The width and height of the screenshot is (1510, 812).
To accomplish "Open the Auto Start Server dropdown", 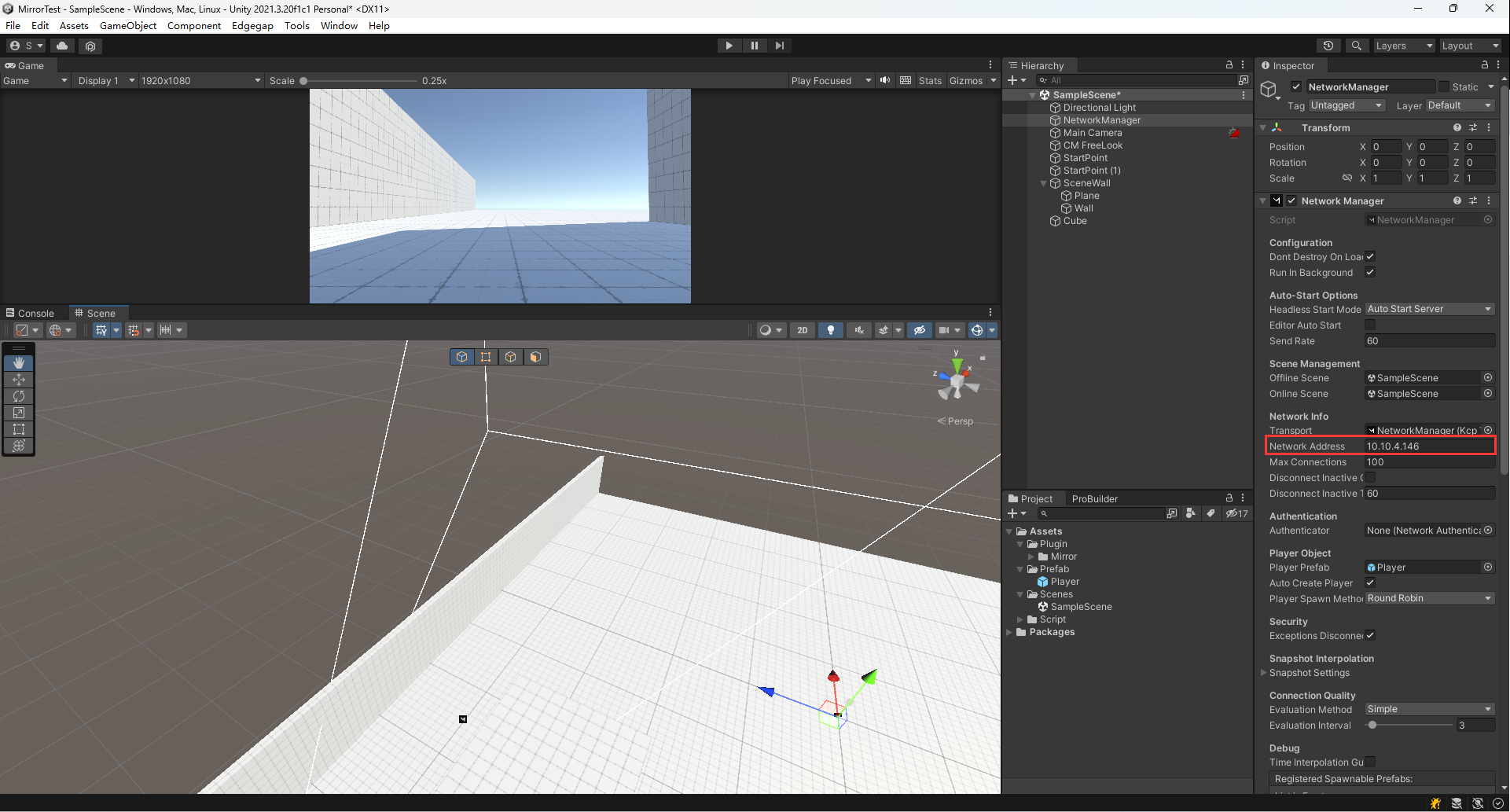I will tap(1429, 309).
